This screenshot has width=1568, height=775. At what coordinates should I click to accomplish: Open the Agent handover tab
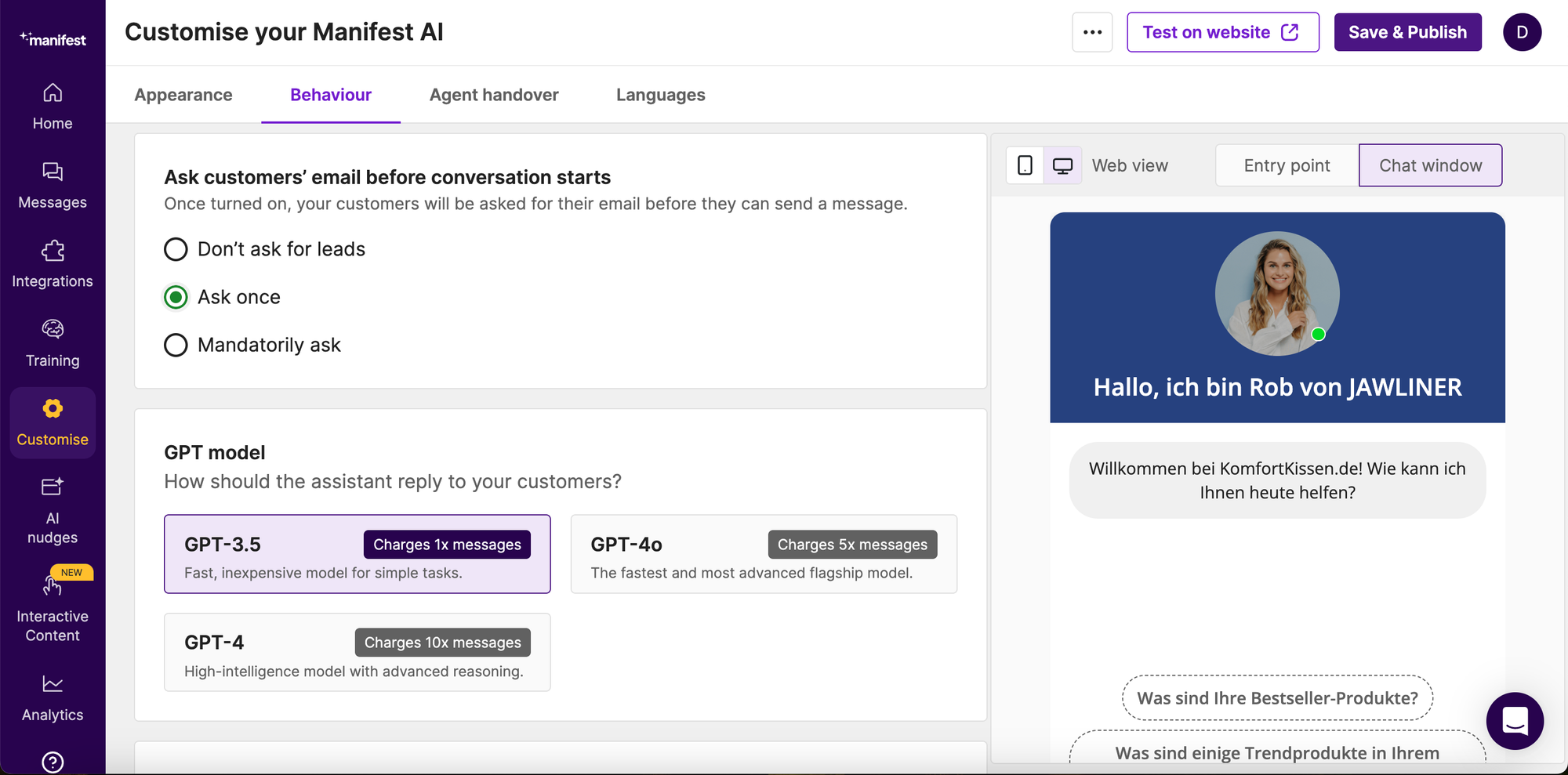[x=494, y=95]
